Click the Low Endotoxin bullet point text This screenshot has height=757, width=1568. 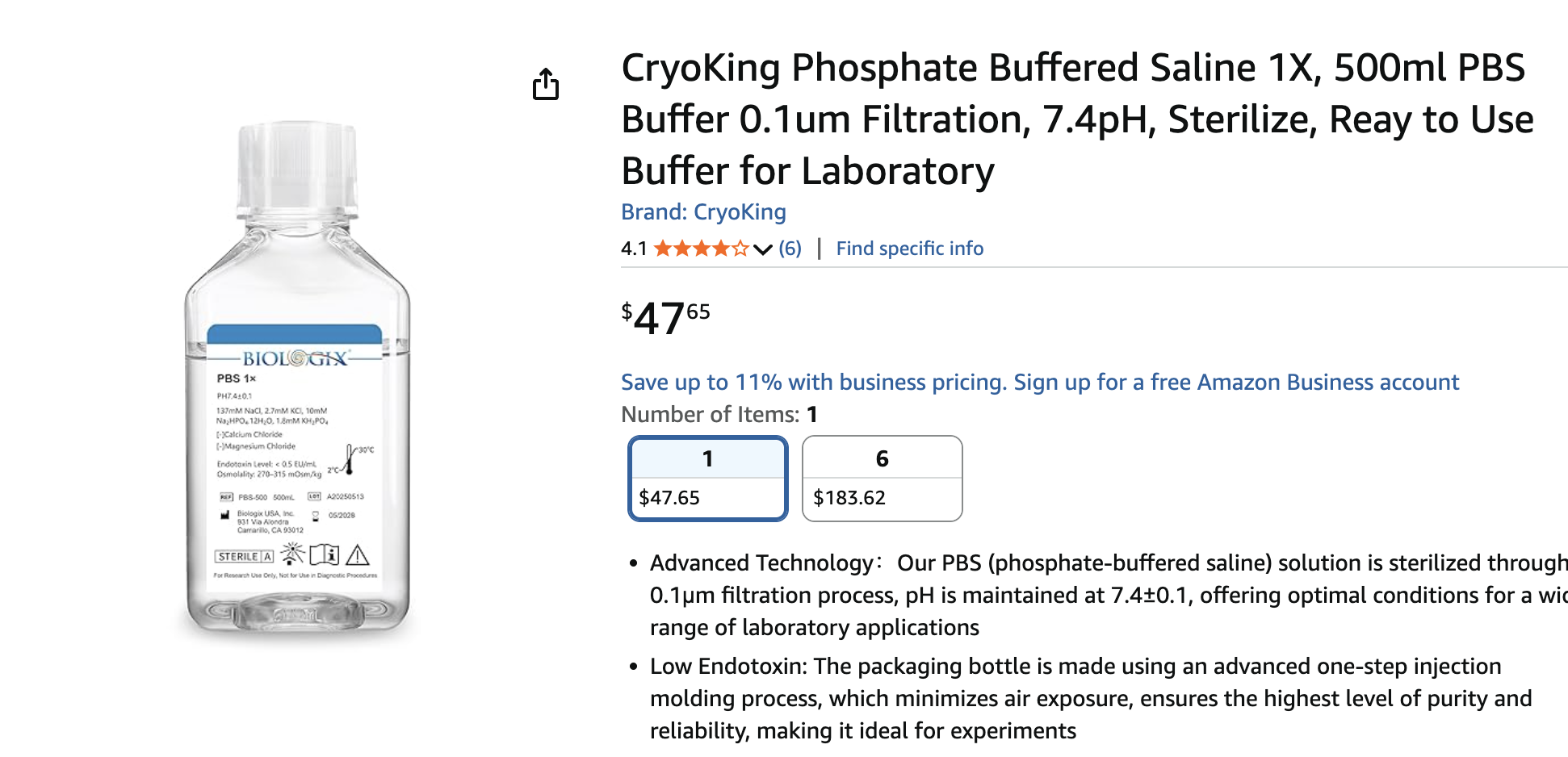coord(1090,698)
